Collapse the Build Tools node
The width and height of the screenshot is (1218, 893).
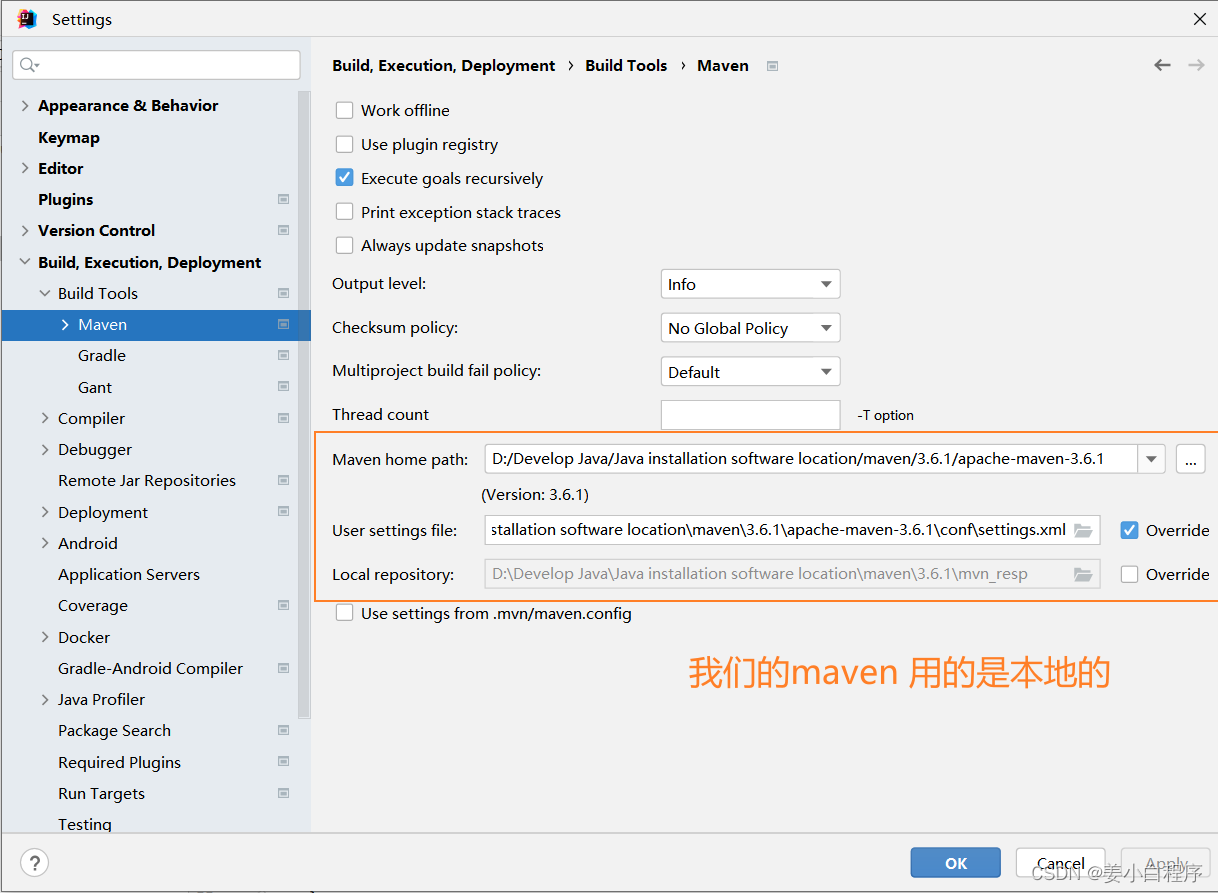click(x=45, y=293)
